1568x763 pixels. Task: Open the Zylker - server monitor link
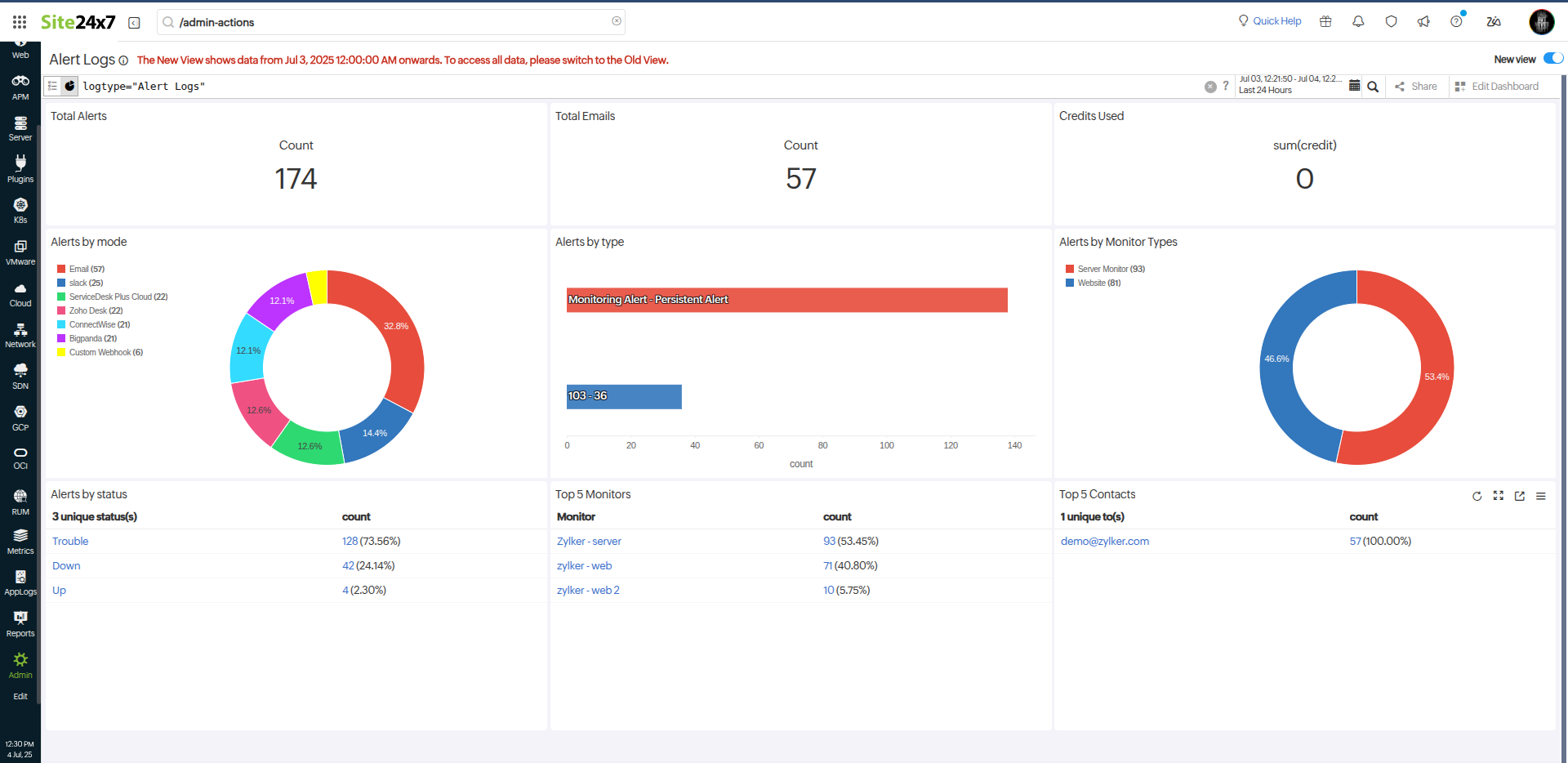coord(589,541)
